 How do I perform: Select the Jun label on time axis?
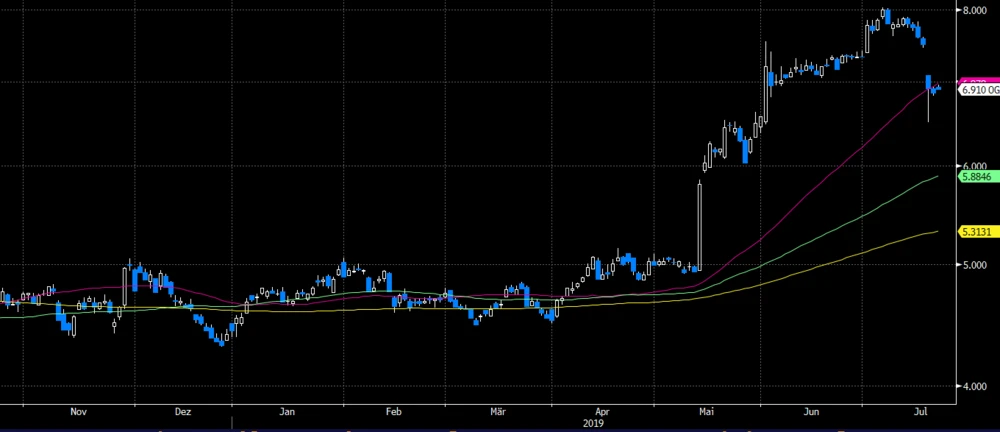click(x=813, y=411)
